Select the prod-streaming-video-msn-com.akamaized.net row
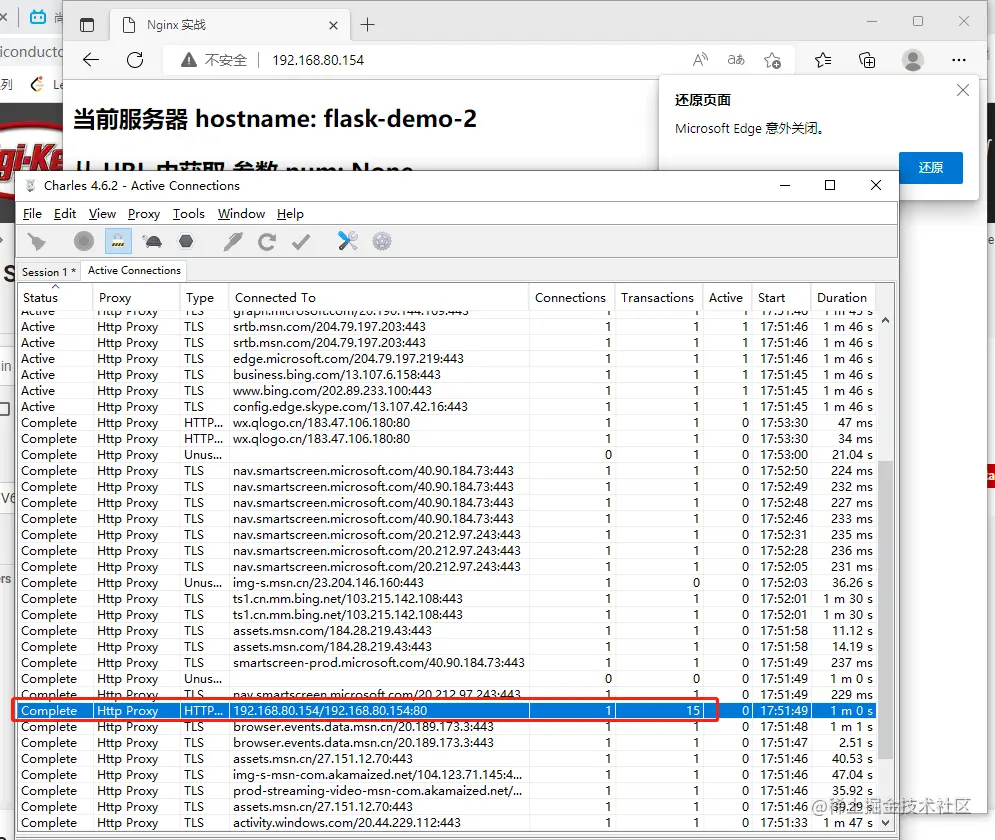This screenshot has width=995, height=840. point(447,791)
